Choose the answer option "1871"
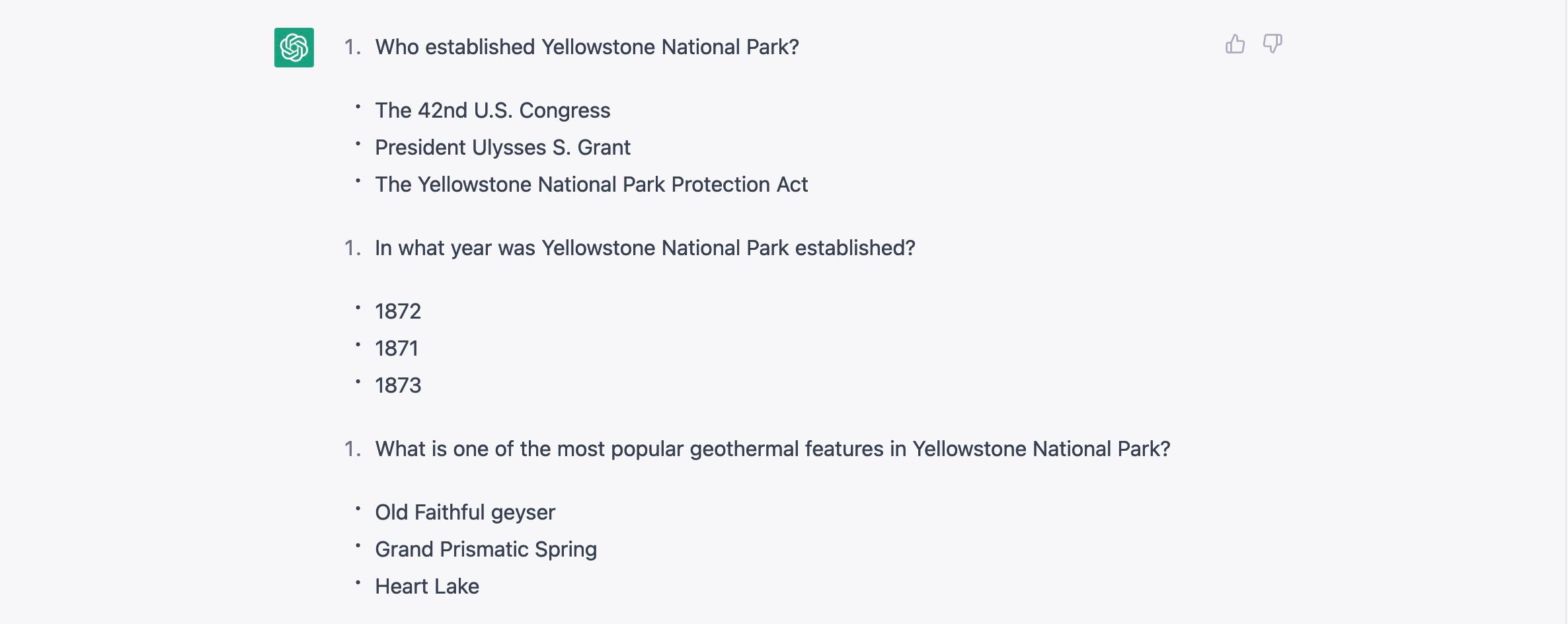Viewport: 1568px width, 624px height. [x=397, y=348]
